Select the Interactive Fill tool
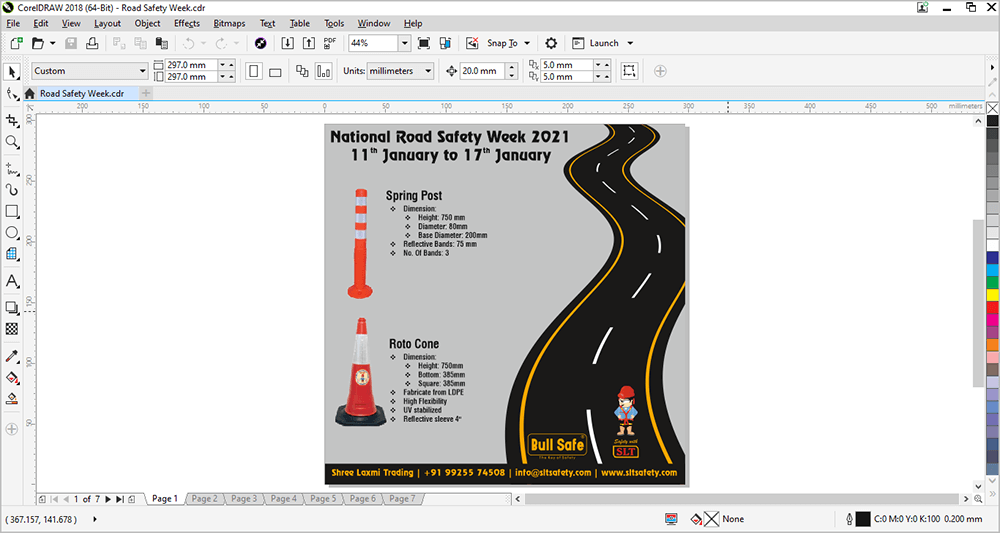The height and width of the screenshot is (533, 1000). 12,377
